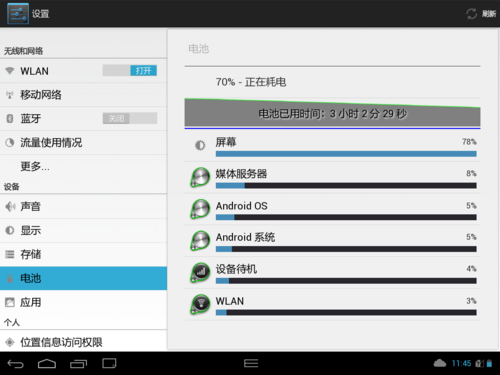Image resolution: width=500 pixels, height=375 pixels.
Task: Tap the 刷新 refresh label
Action: pyautogui.click(x=489, y=14)
